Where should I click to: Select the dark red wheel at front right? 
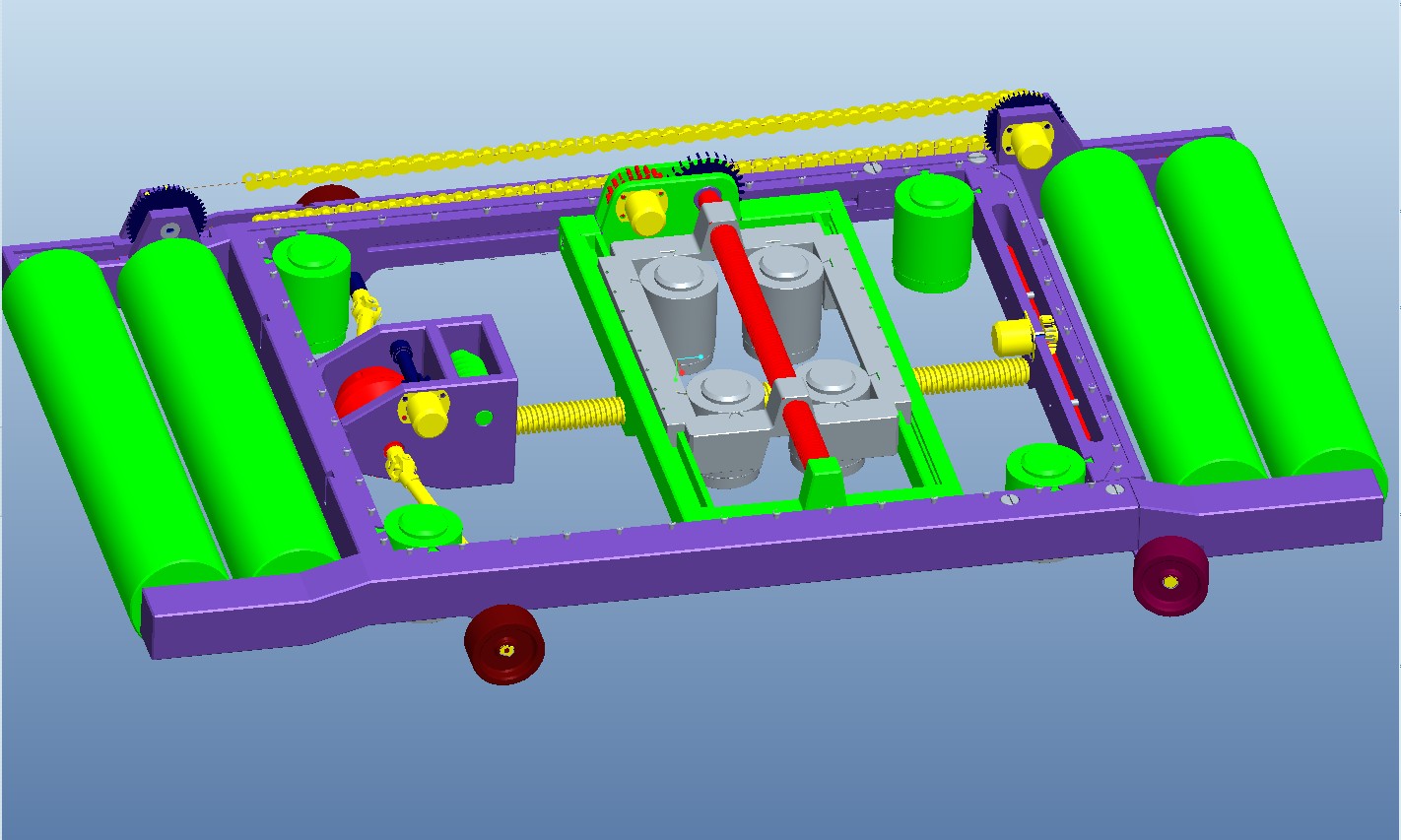click(1170, 576)
